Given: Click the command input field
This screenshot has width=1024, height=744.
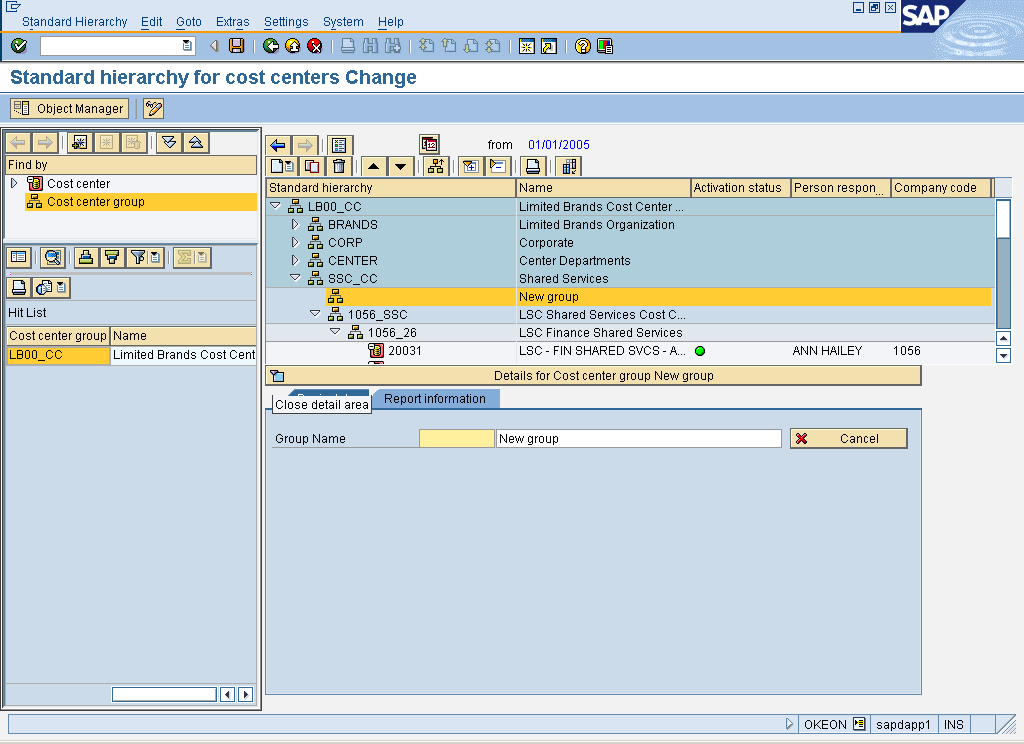Looking at the screenshot, I should pyautogui.click(x=111, y=46).
